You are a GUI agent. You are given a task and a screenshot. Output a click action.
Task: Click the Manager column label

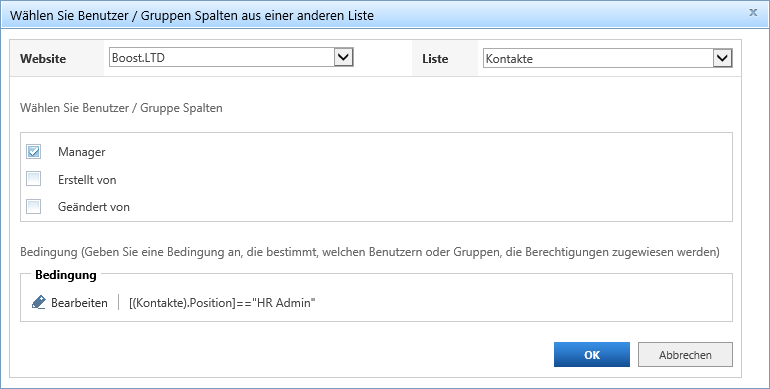pyautogui.click(x=82, y=152)
